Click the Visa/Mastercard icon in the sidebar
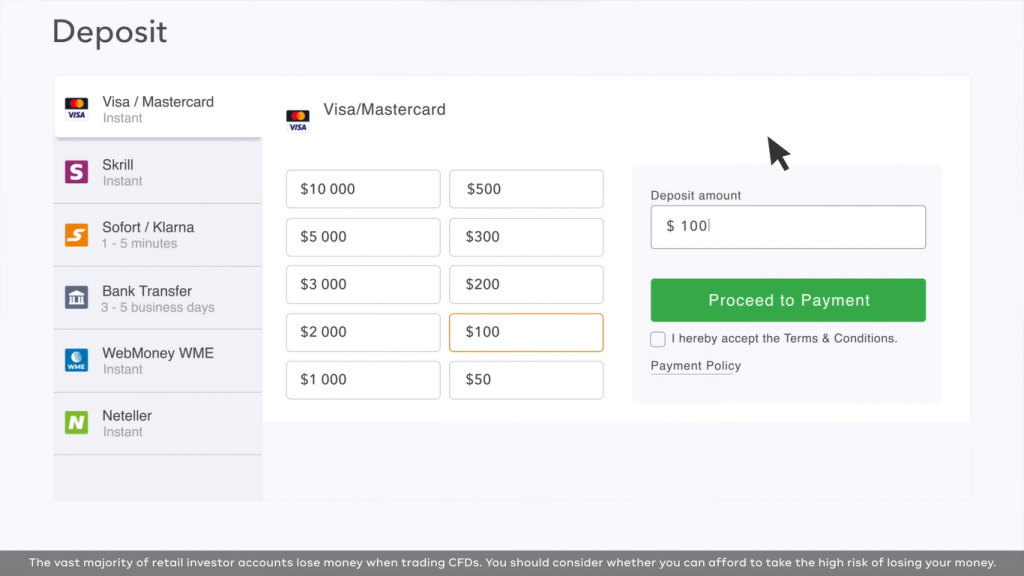Viewport: 1024px width, 576px height. tap(77, 110)
